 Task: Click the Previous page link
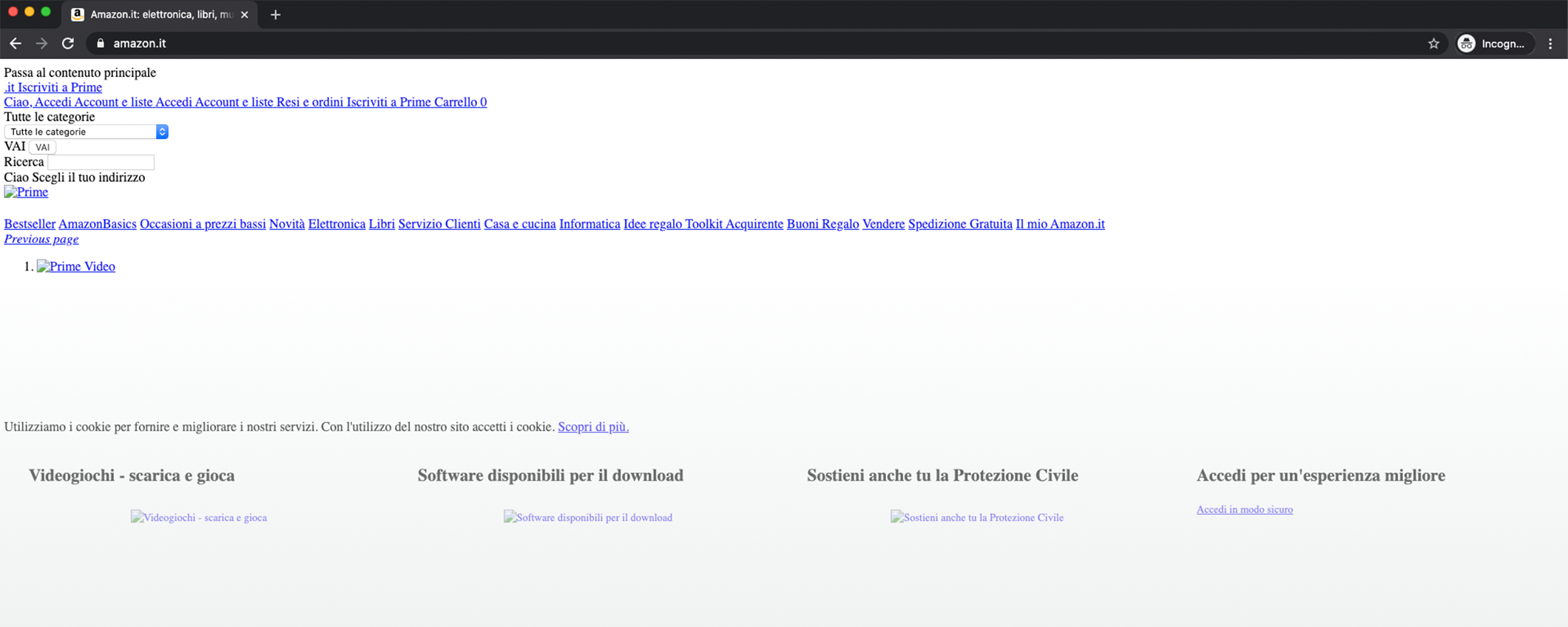click(x=41, y=239)
